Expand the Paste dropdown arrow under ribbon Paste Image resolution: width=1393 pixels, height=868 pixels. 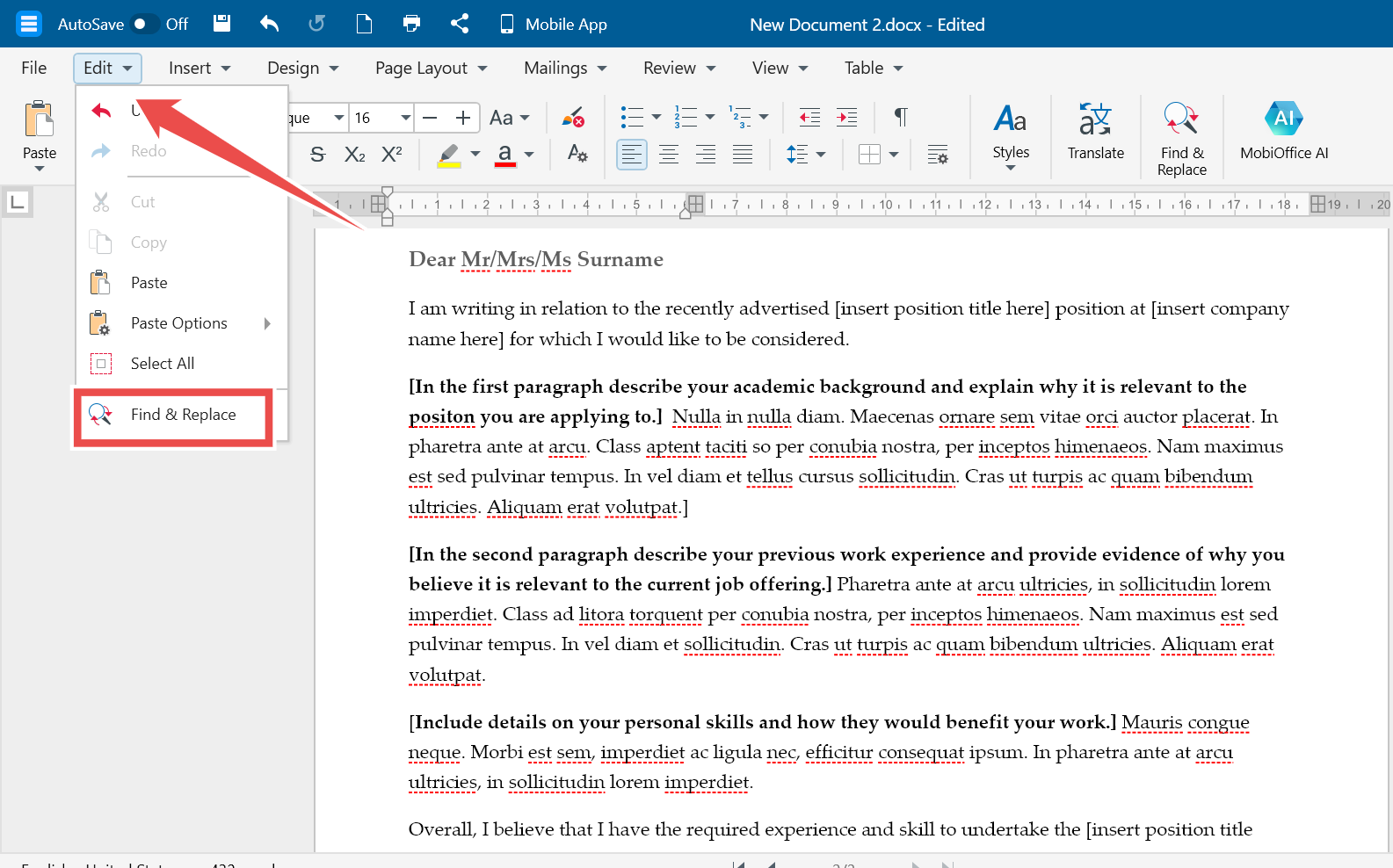click(x=40, y=169)
